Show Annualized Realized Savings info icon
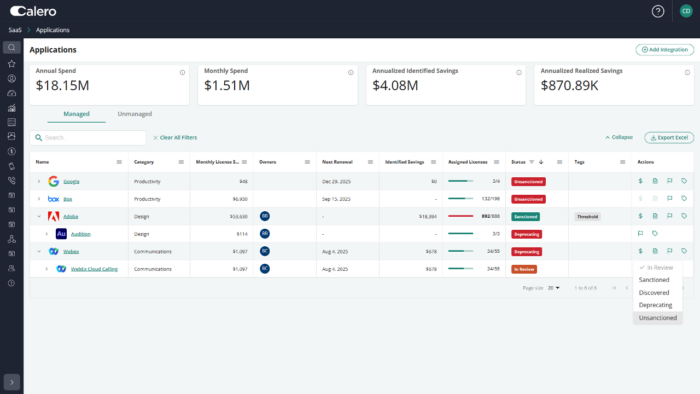700x394 pixels. [687, 72]
